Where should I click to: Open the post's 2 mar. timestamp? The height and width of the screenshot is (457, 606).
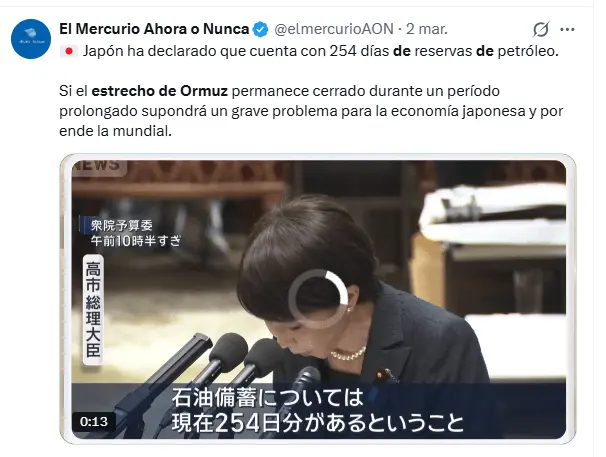(x=427, y=29)
